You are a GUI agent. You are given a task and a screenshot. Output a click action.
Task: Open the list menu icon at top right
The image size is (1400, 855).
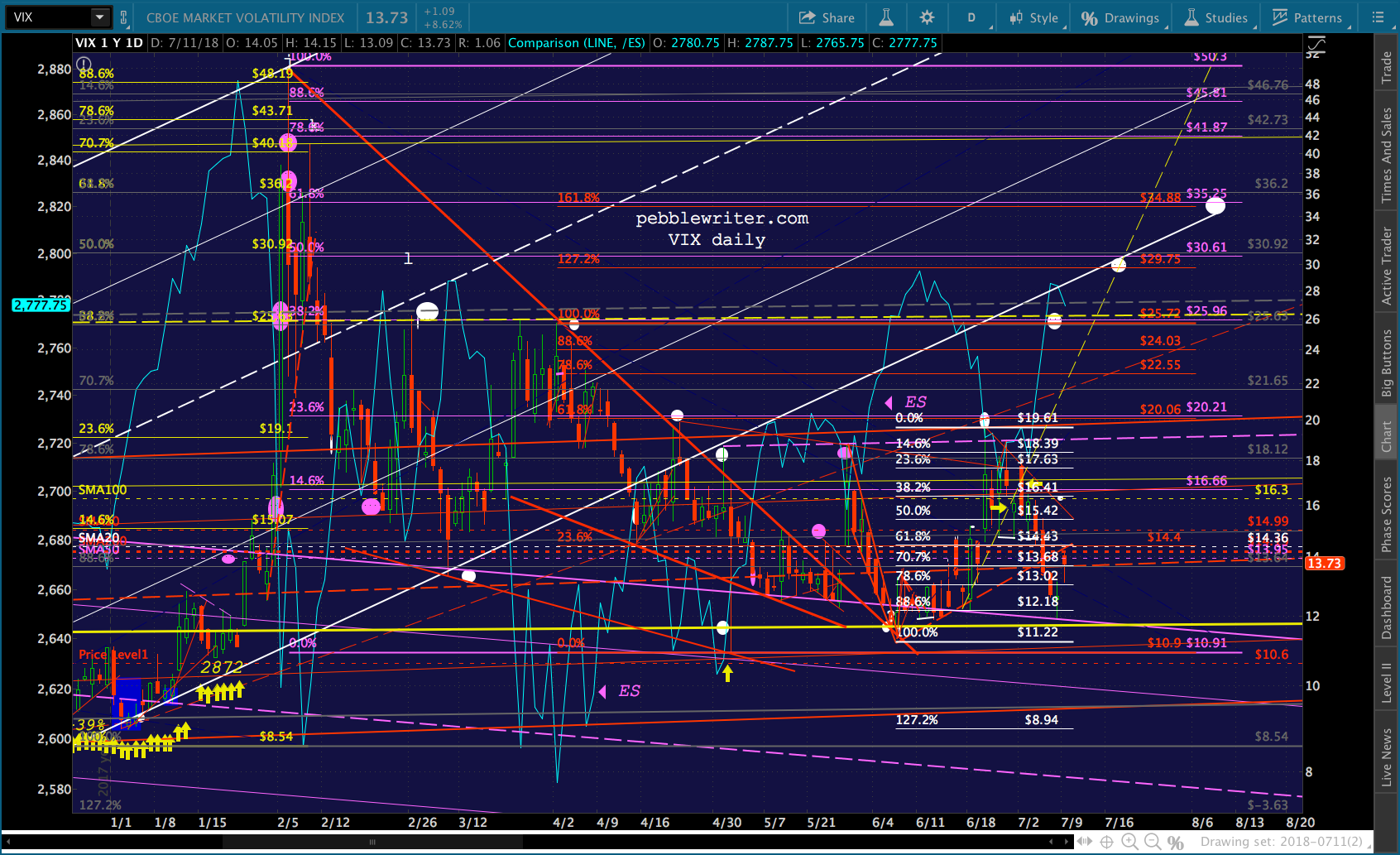[1378, 17]
